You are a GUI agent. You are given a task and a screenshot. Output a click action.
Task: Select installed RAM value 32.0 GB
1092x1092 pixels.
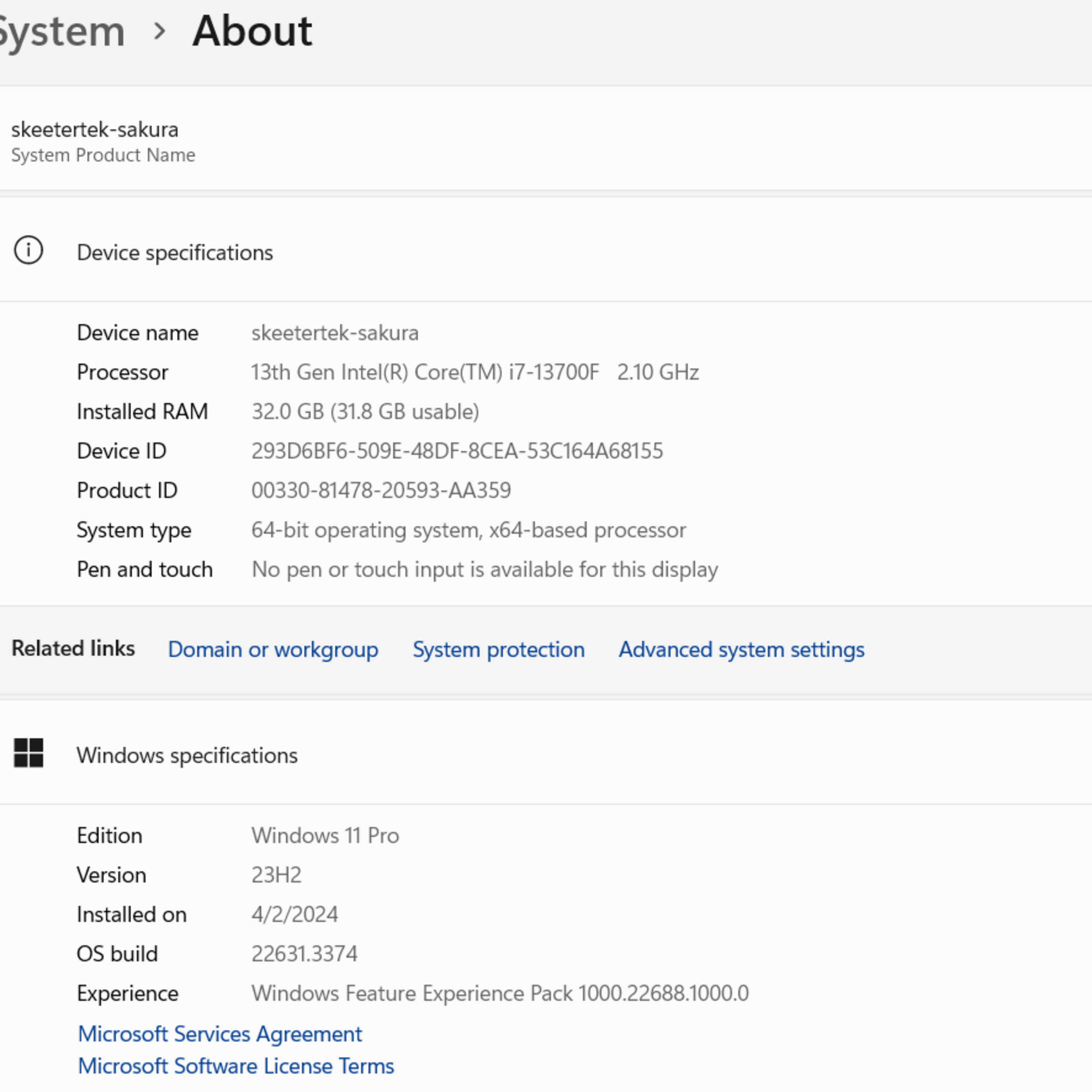[365, 411]
